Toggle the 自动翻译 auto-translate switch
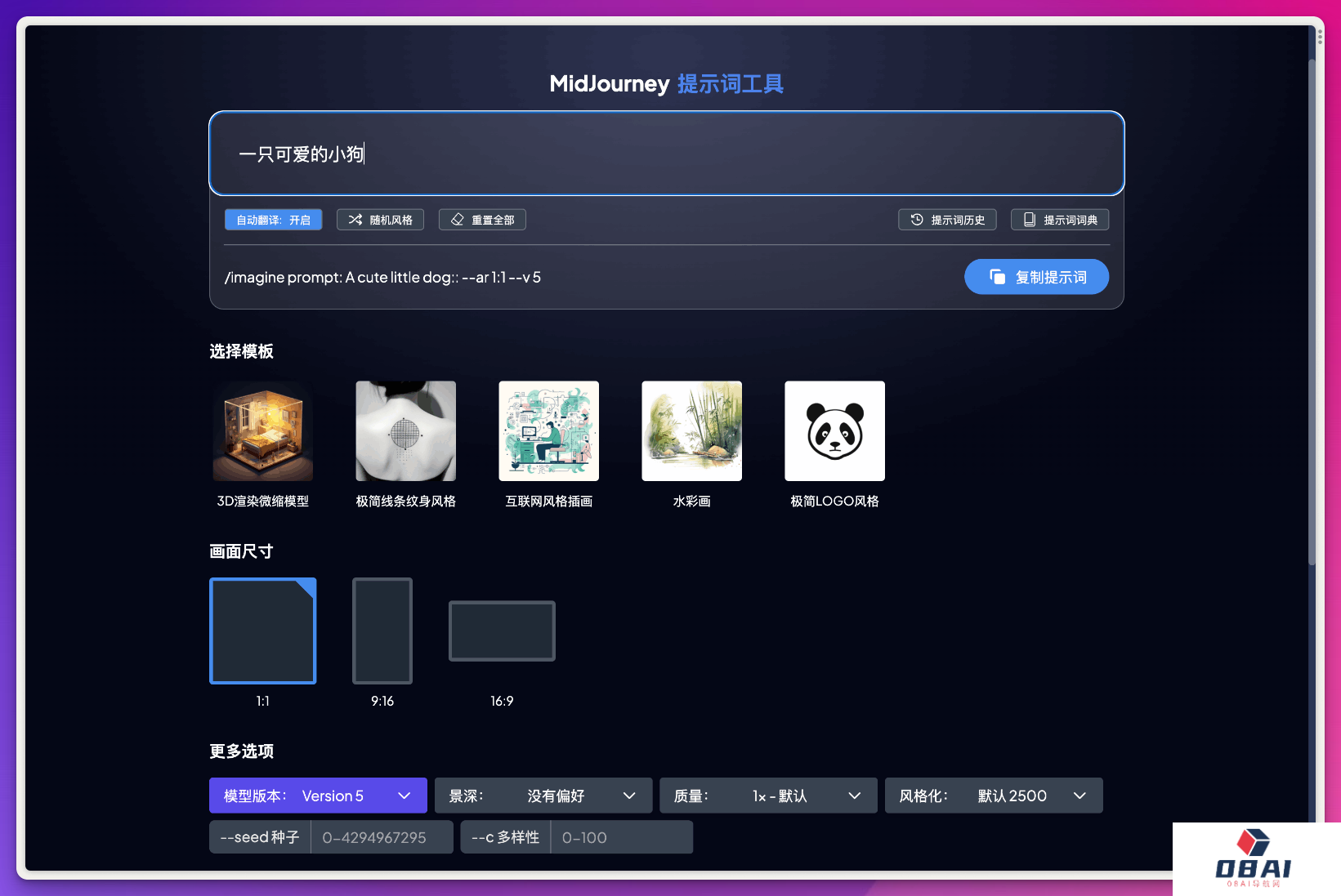Image resolution: width=1341 pixels, height=896 pixels. (273, 220)
